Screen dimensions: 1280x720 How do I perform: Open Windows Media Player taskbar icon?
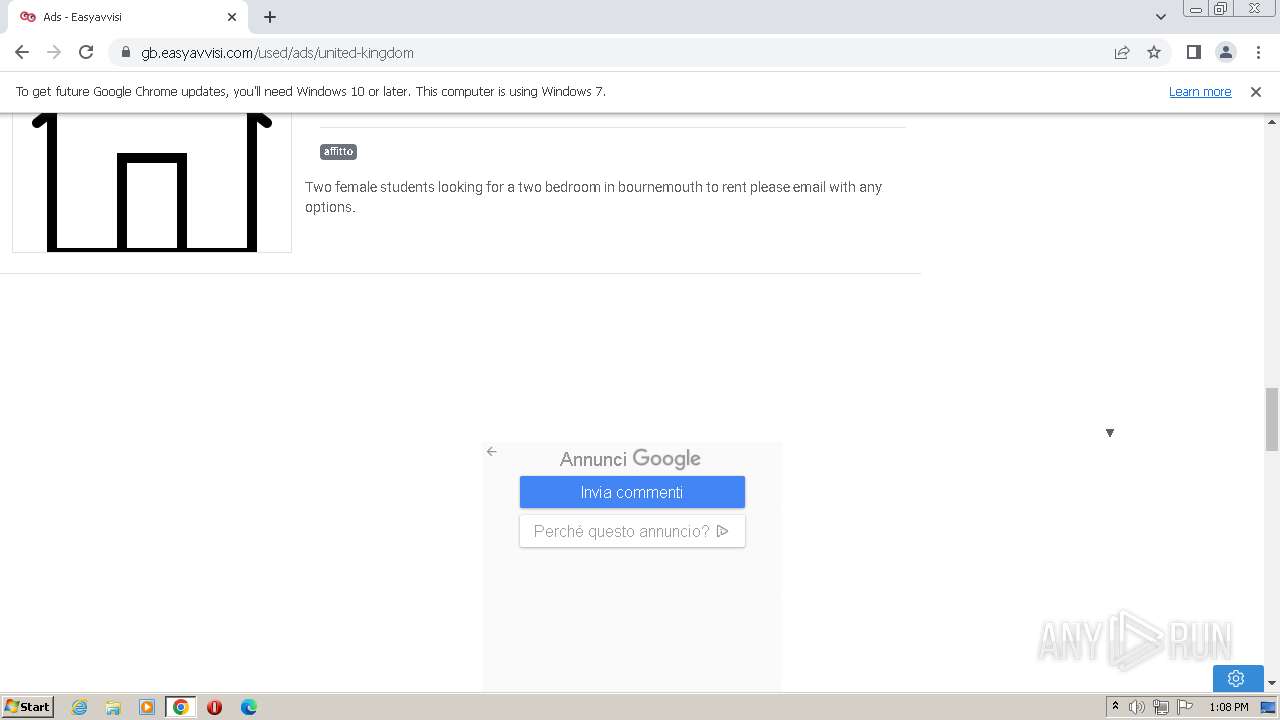(147, 707)
